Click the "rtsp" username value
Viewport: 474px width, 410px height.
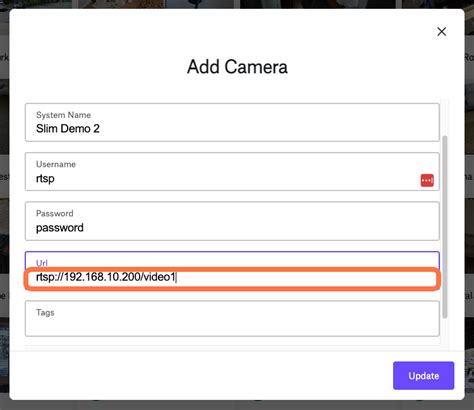click(45, 179)
